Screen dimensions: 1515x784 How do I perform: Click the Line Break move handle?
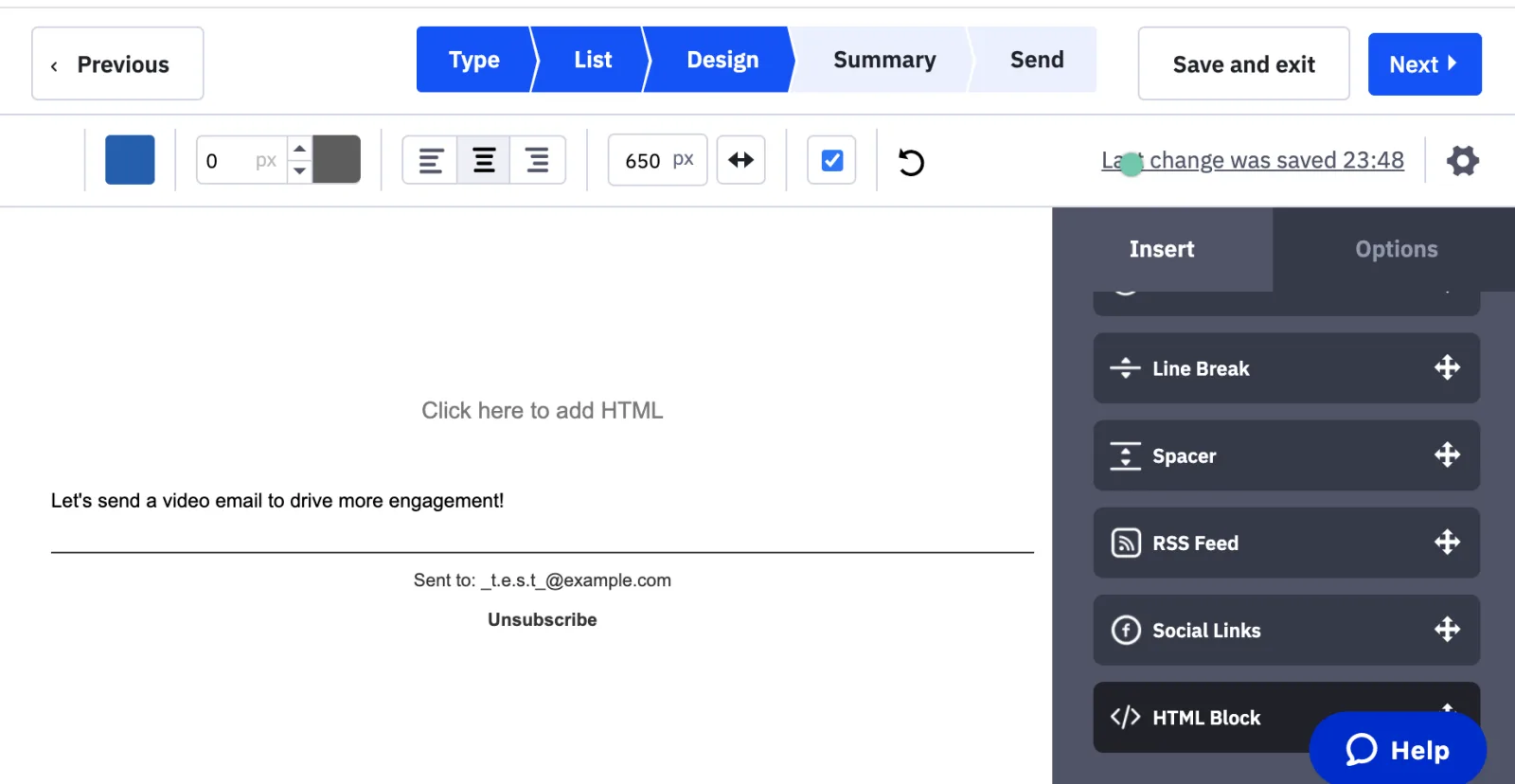click(x=1447, y=367)
